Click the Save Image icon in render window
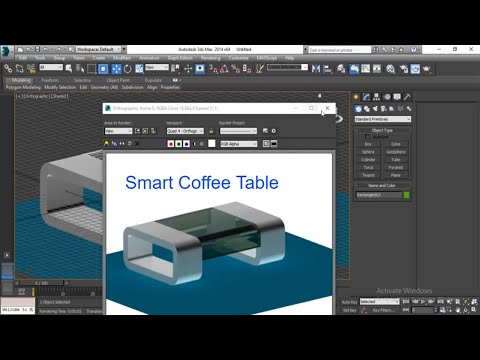Screen dimensions: 480x360 pos(106,144)
